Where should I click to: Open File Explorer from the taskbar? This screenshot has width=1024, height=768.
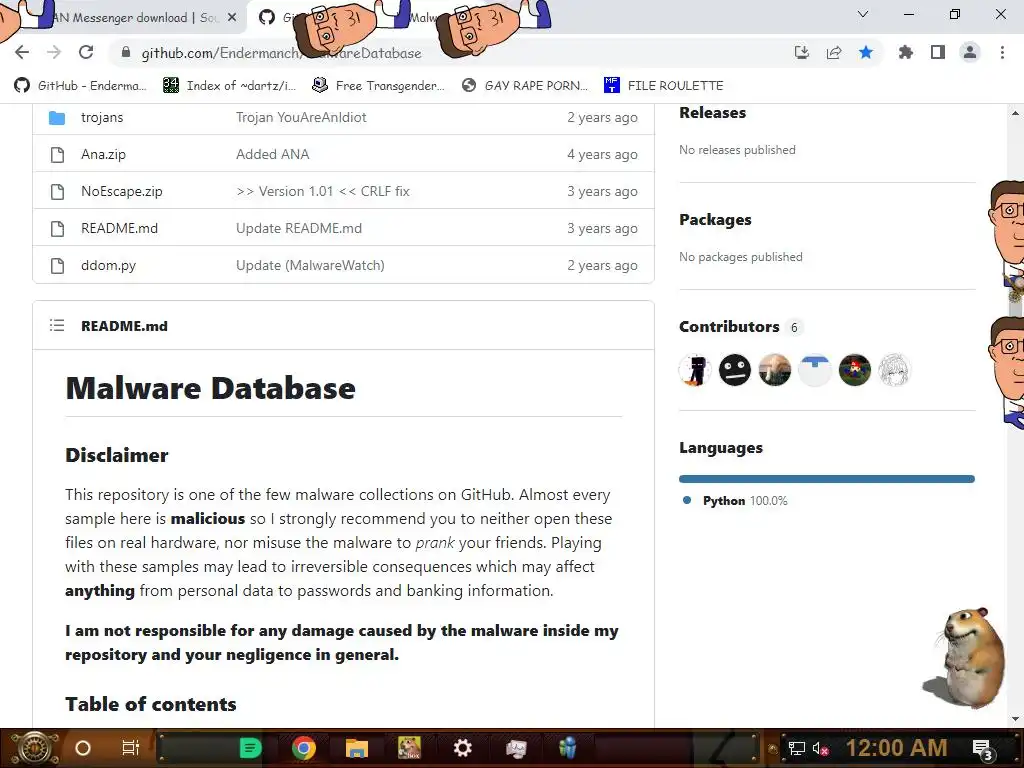[x=357, y=748]
